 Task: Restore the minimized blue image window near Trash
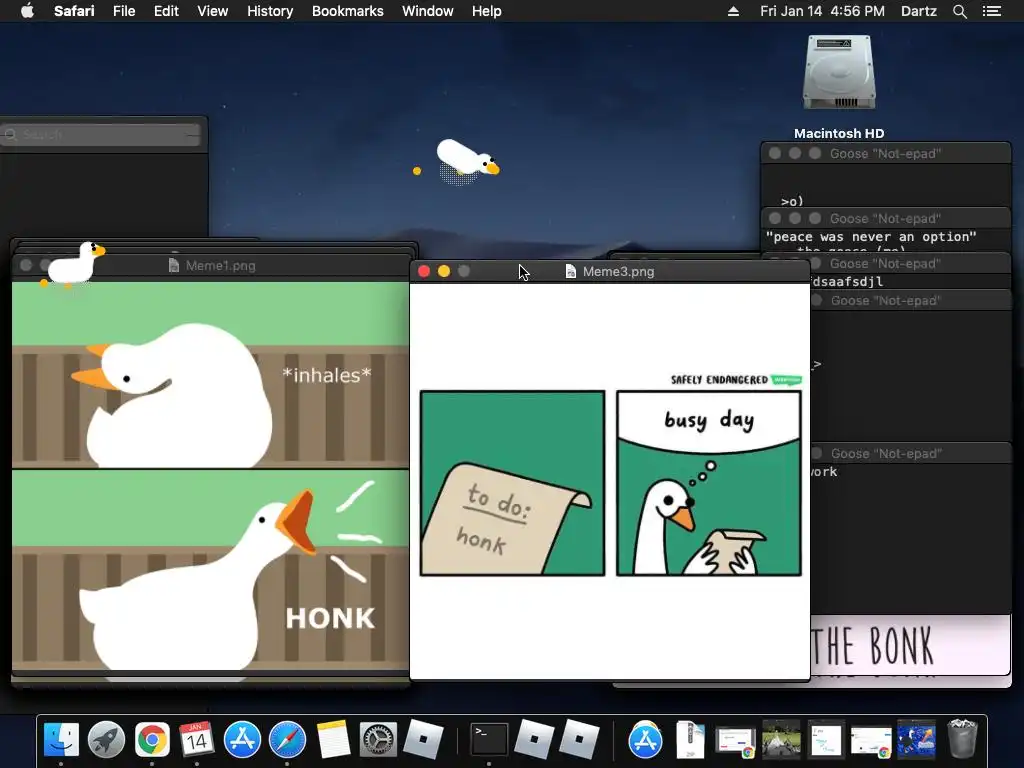(x=916, y=739)
